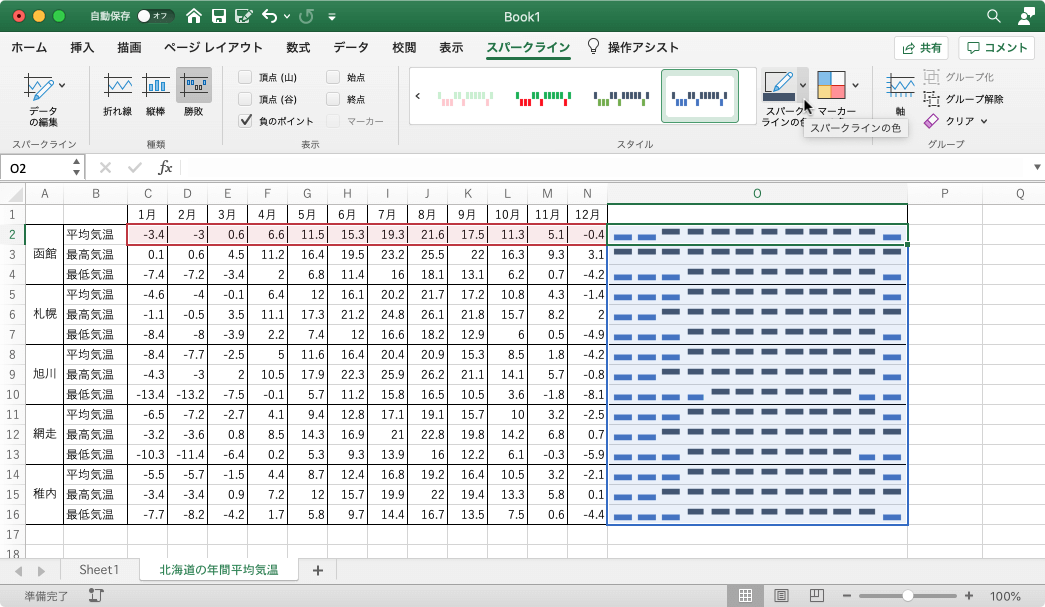This screenshot has height=607, width=1045.
Task: Click the zoom slider handle
Action: [x=907, y=596]
